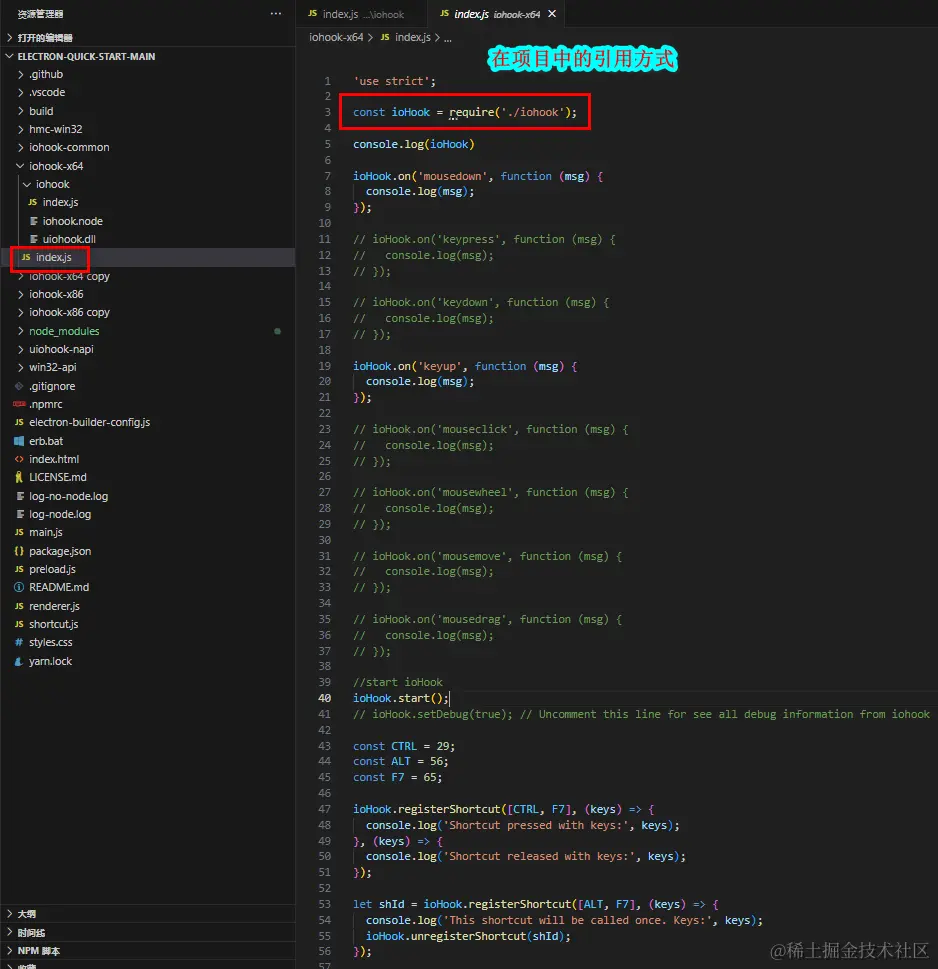Screen dimensions: 938x969
Task: Click the require('./iohook') code line
Action: coord(465,112)
